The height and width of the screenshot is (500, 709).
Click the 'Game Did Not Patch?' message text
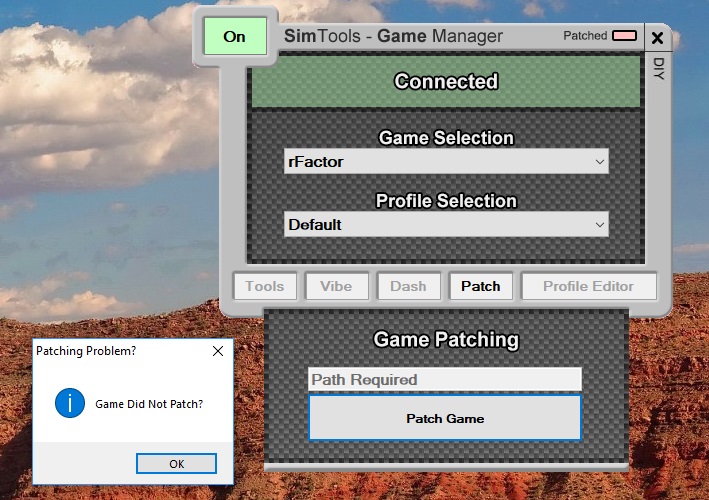click(x=149, y=404)
